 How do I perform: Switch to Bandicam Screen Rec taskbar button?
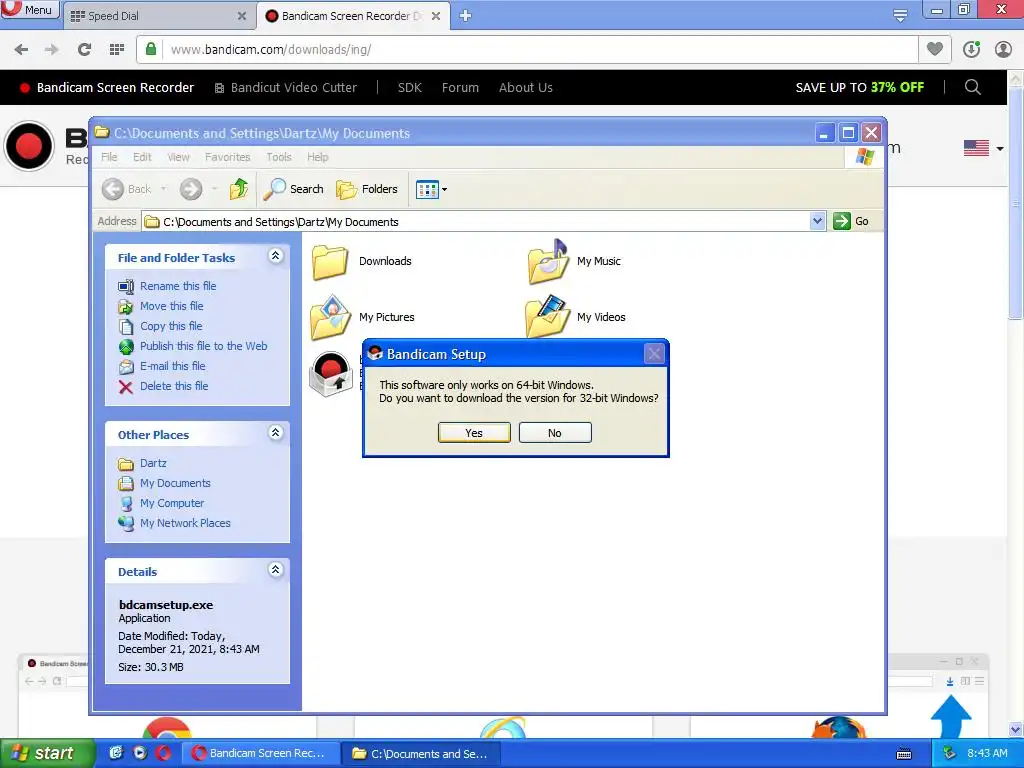(261, 753)
